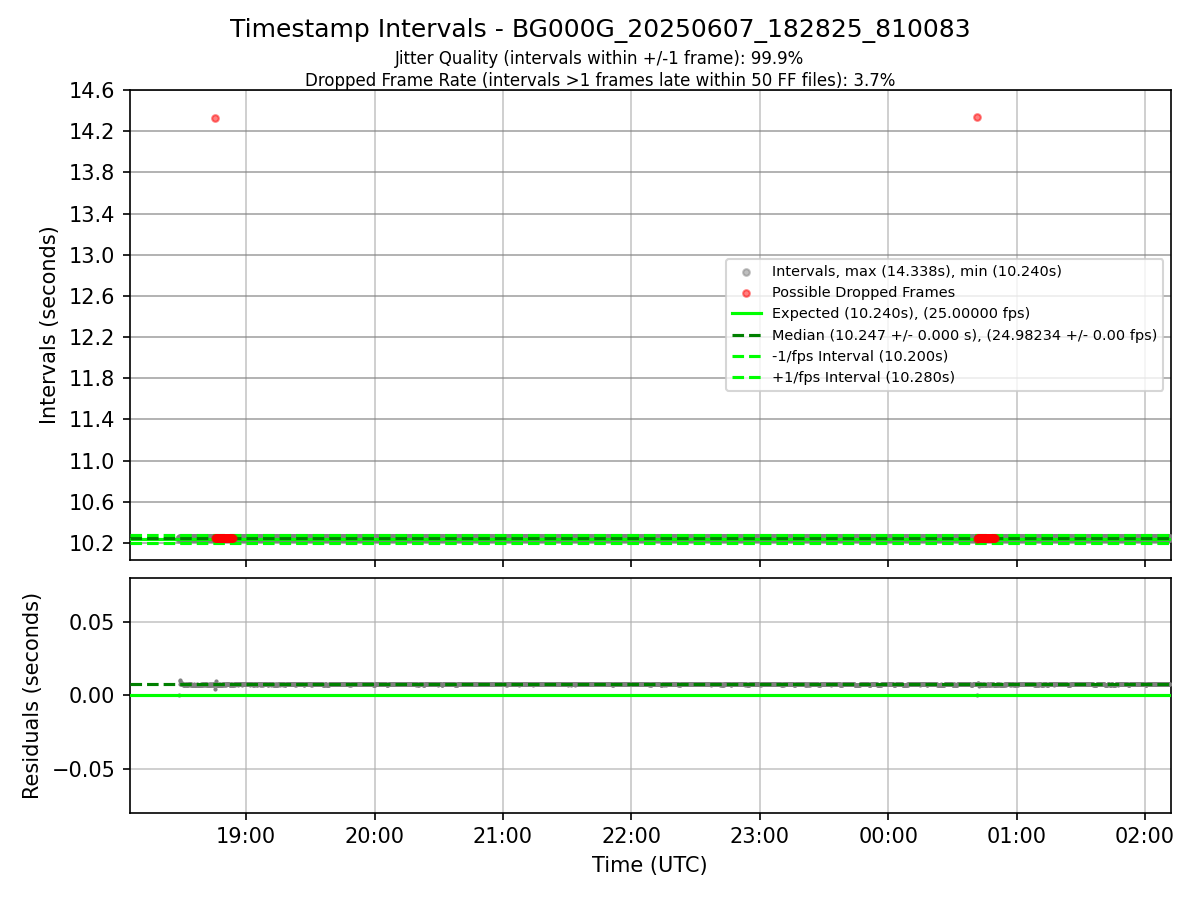The image size is (1200, 900).
Task: Click legend entry 'Intervals, max (14.338s), min (10.240s)'
Action: click(x=916, y=271)
